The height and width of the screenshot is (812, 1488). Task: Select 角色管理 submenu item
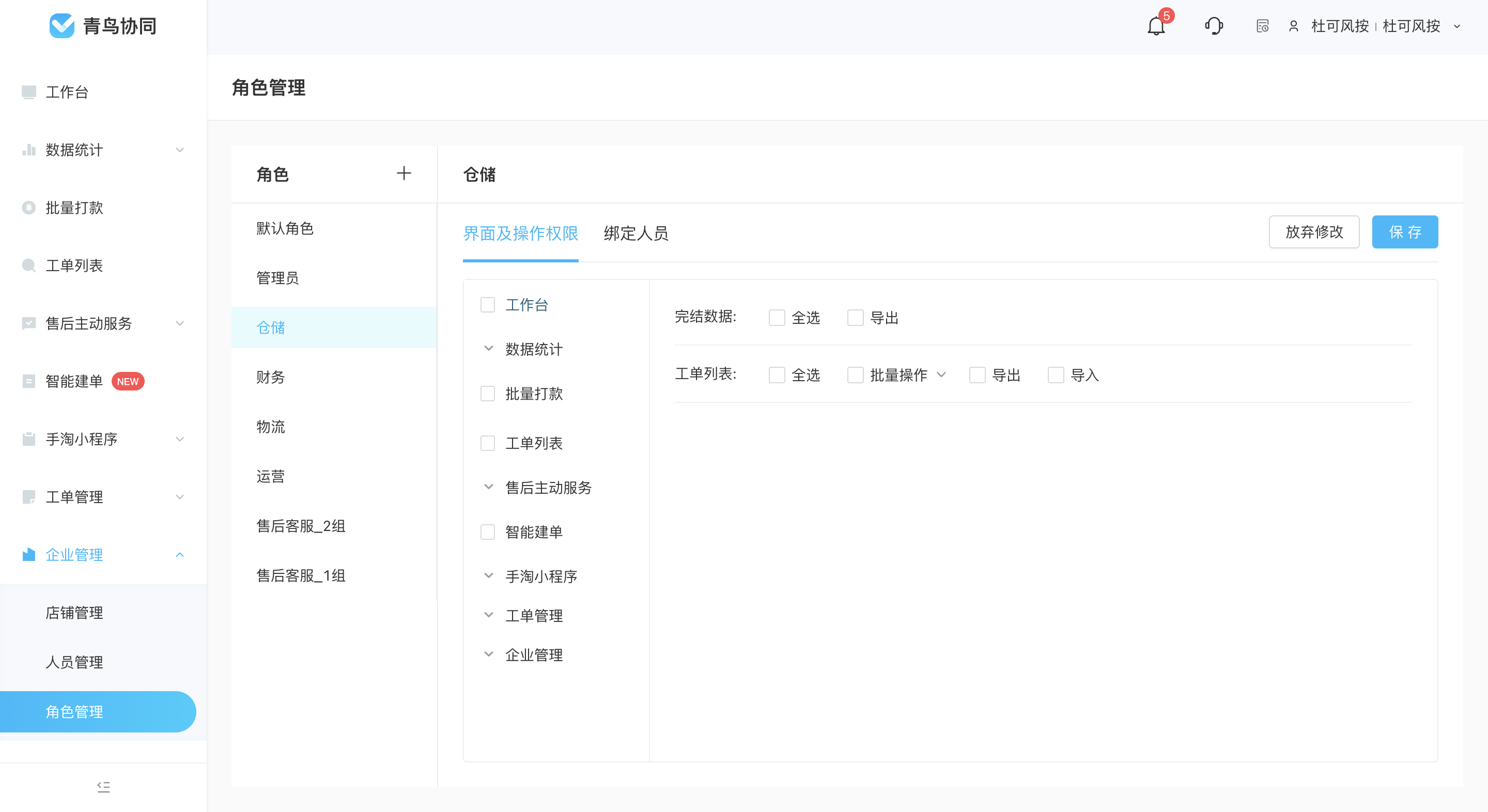[98, 711]
